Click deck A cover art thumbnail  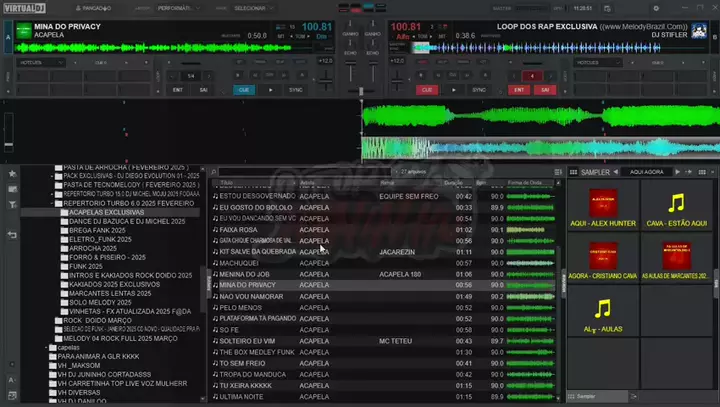[x=23, y=31]
